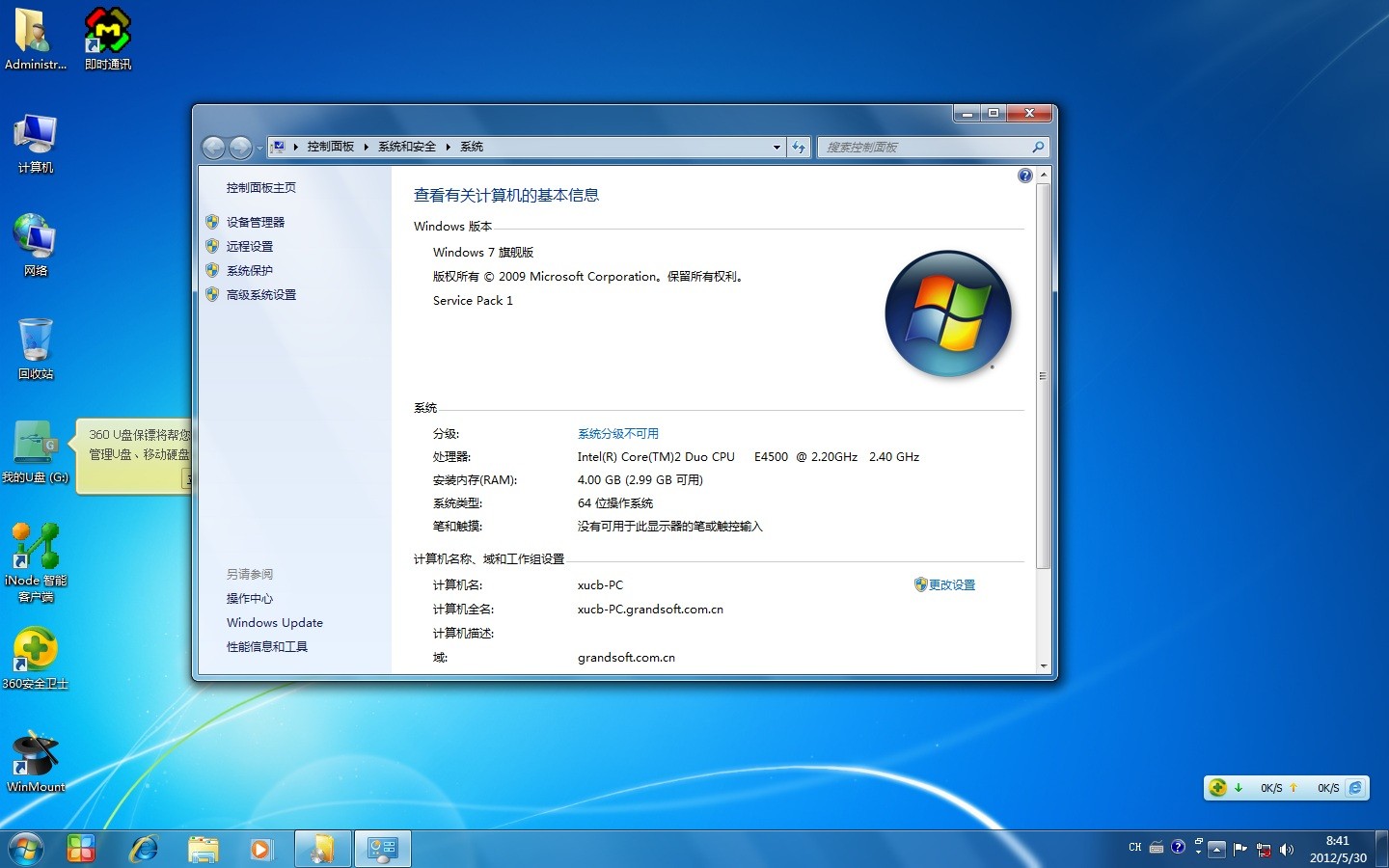Open the Help question mark icon
Image resolution: width=1389 pixels, height=868 pixels.
click(1024, 176)
